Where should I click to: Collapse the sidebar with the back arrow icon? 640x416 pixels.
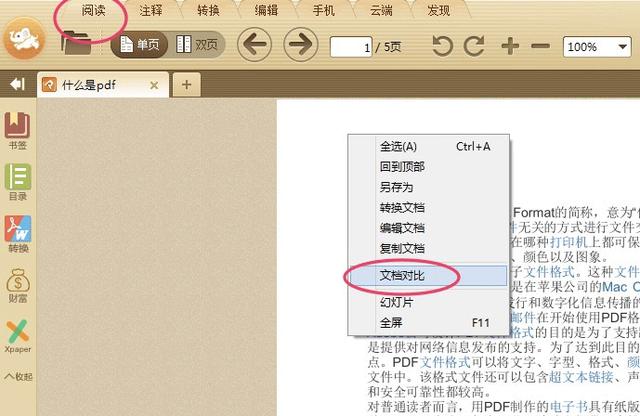pos(18,85)
